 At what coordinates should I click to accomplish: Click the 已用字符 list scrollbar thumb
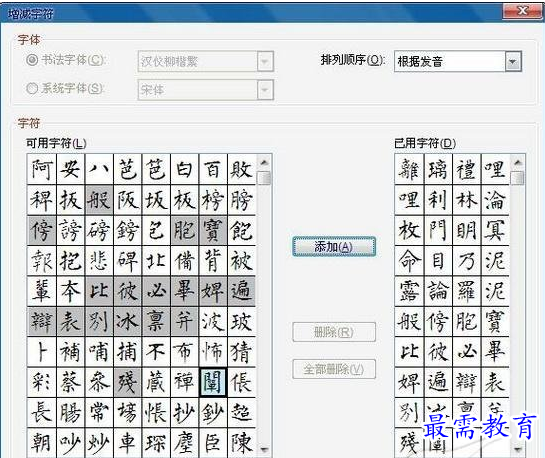(x=518, y=177)
